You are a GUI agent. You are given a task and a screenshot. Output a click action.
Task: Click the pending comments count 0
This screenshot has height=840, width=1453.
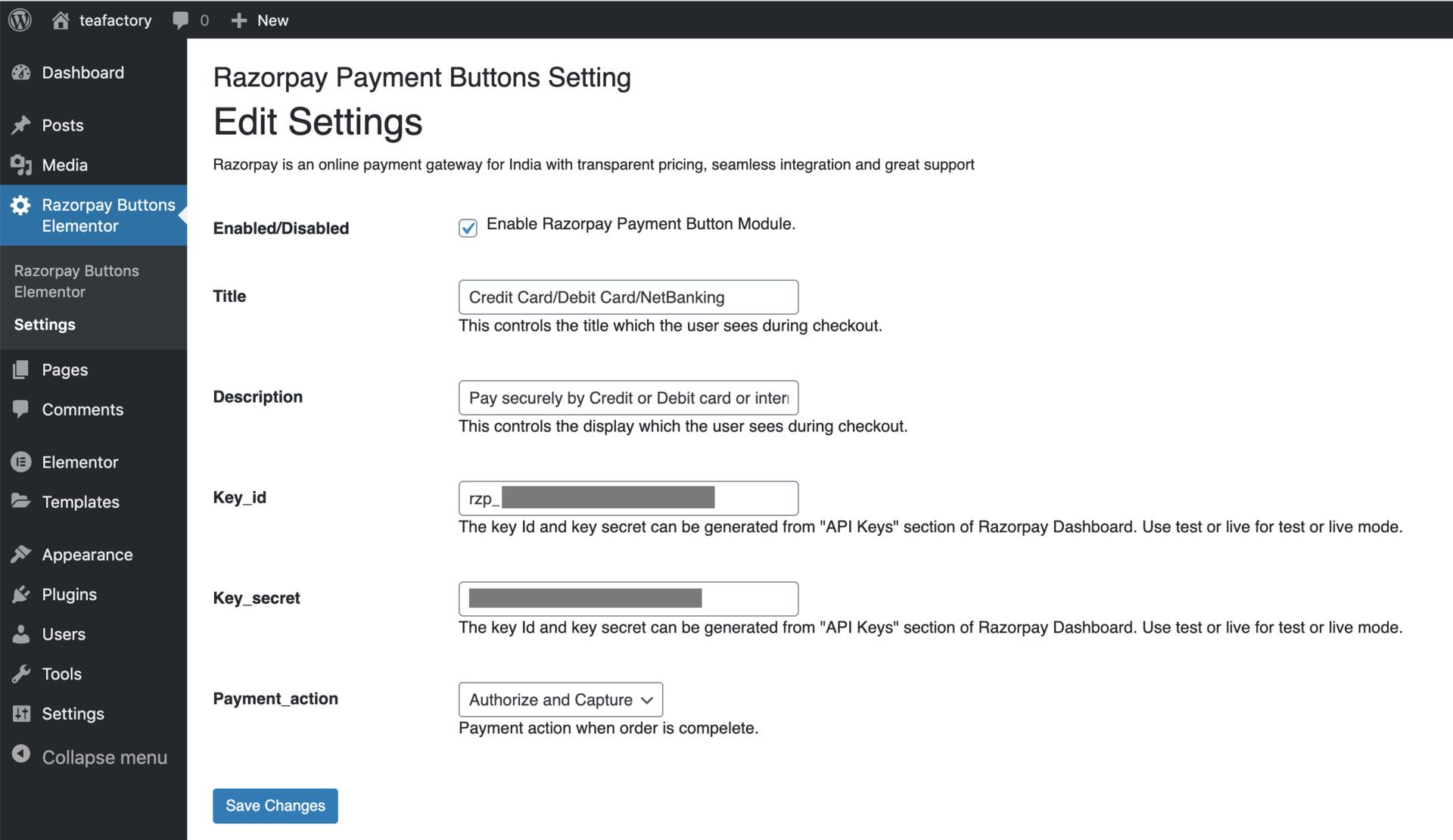click(x=204, y=20)
